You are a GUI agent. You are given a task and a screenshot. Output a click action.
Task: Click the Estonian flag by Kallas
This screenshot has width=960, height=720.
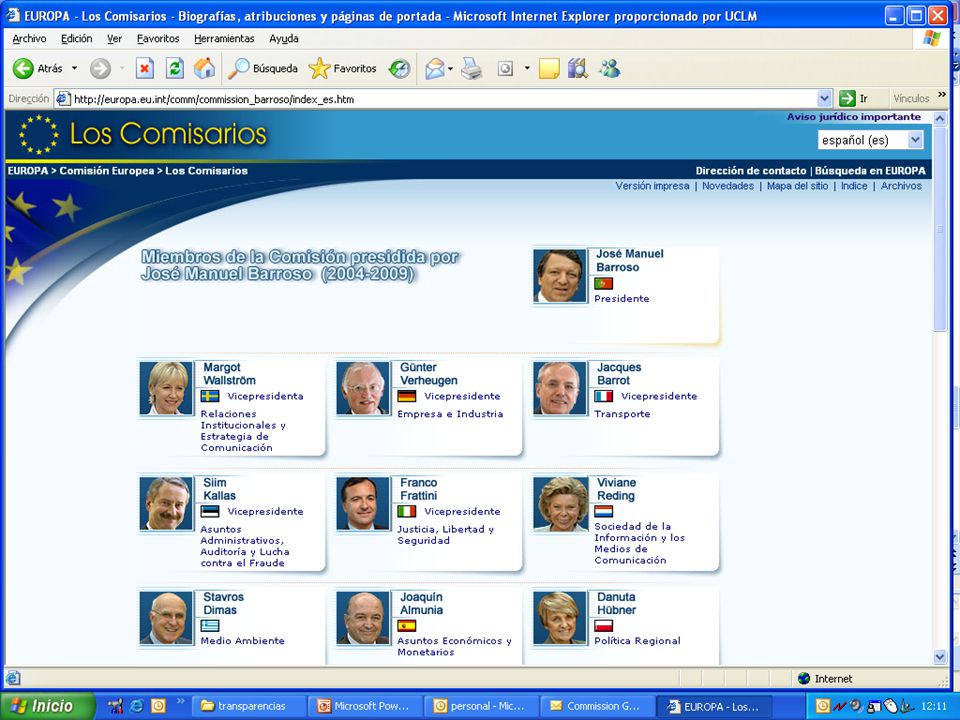(x=210, y=511)
